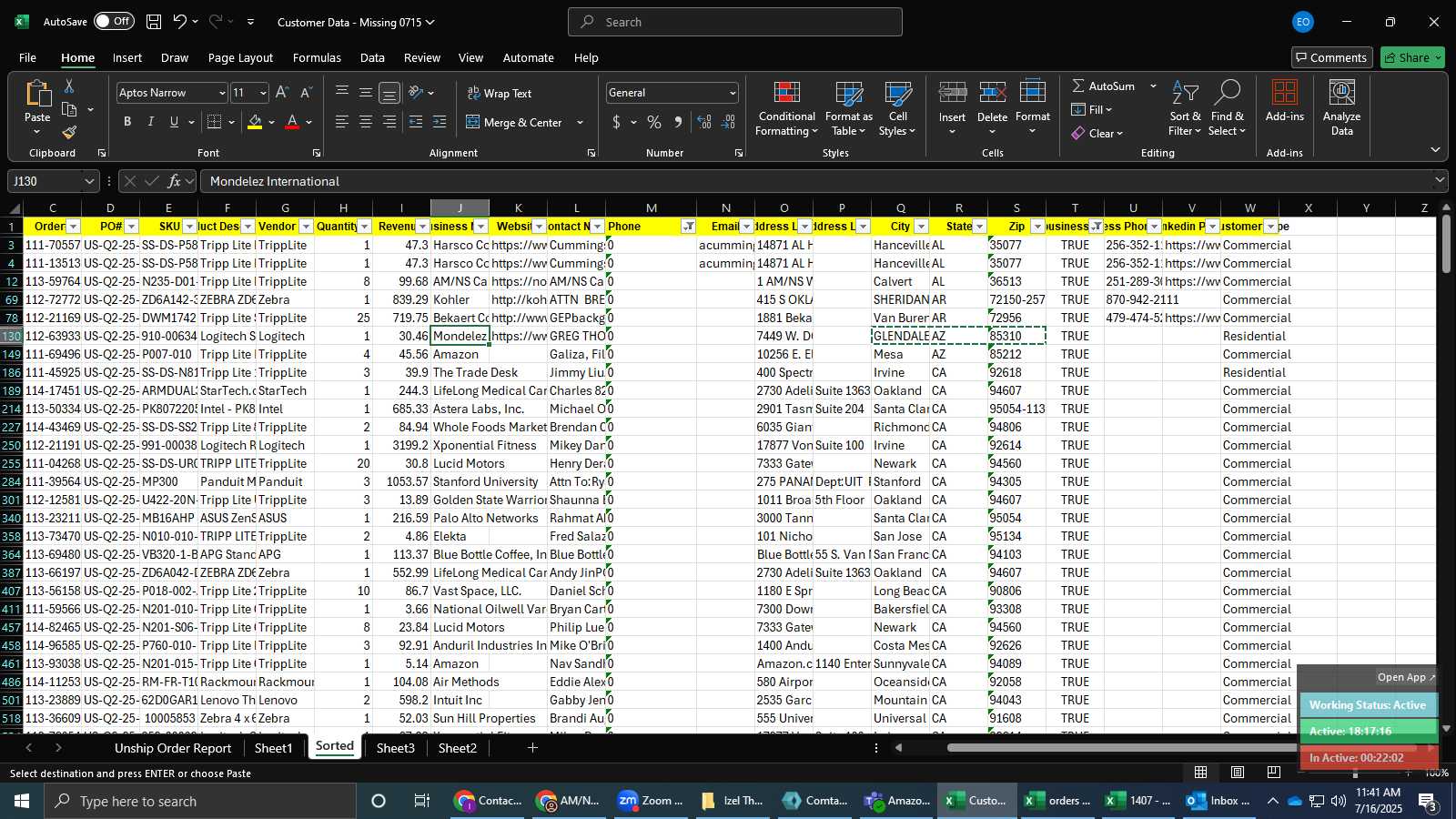Click the Share button
1456x819 pixels.
coord(1412,57)
